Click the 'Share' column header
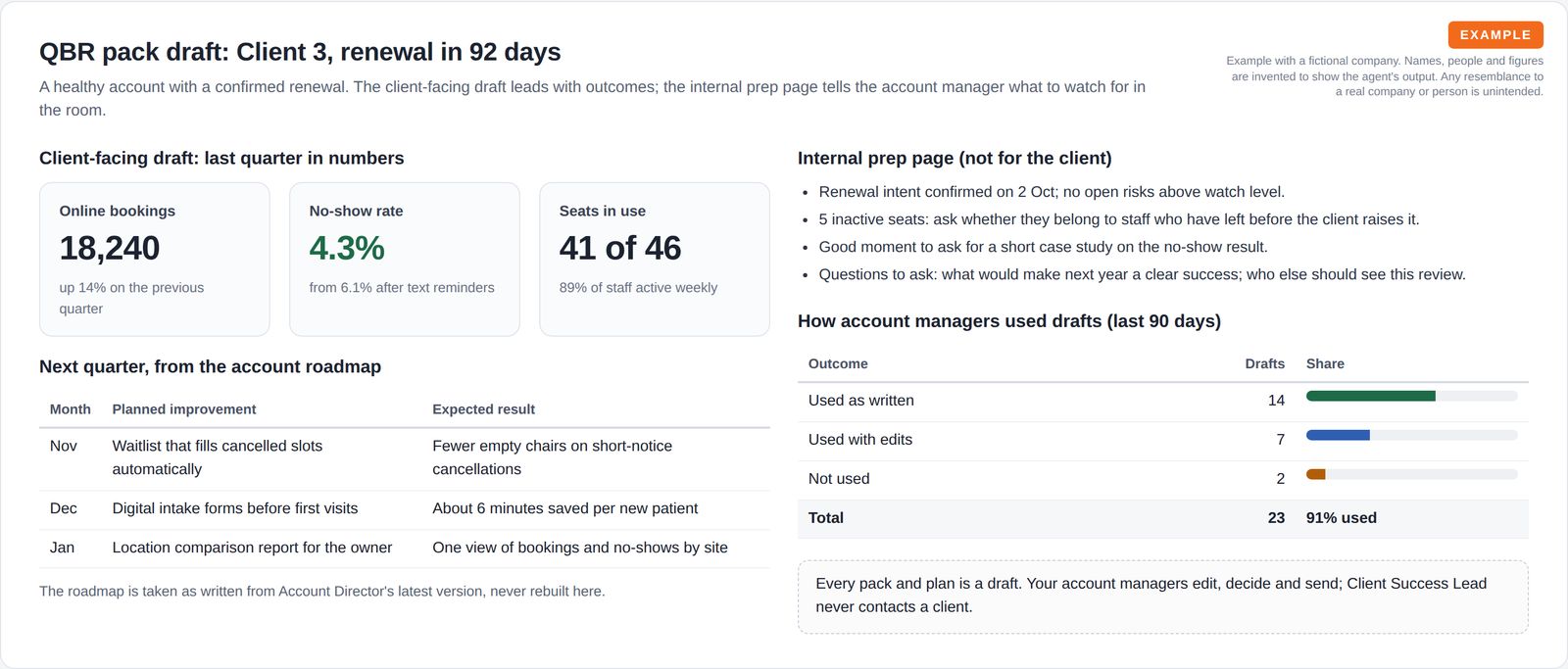This screenshot has width=1568, height=669. point(1325,363)
